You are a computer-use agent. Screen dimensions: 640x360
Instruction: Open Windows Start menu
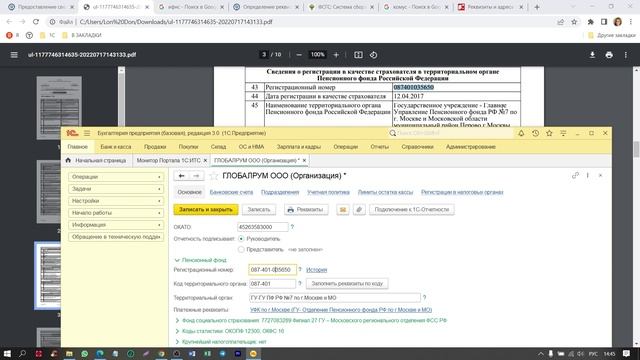pos(7,353)
